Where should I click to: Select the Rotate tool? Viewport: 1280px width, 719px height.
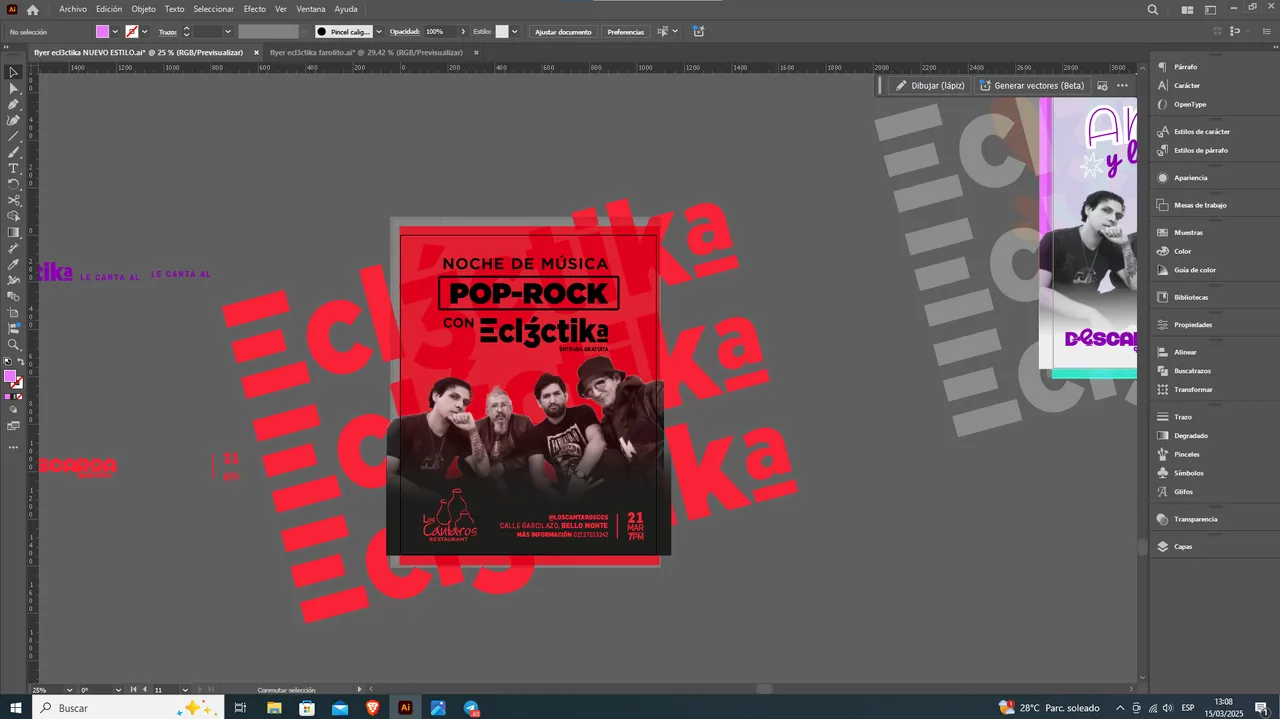(13, 184)
